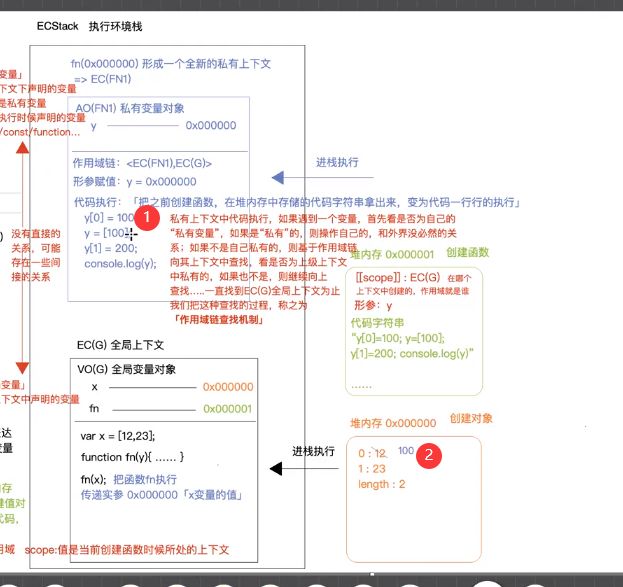Click the 'fn(x);' call text
Screen dimensions: 623x587
(x=93, y=479)
